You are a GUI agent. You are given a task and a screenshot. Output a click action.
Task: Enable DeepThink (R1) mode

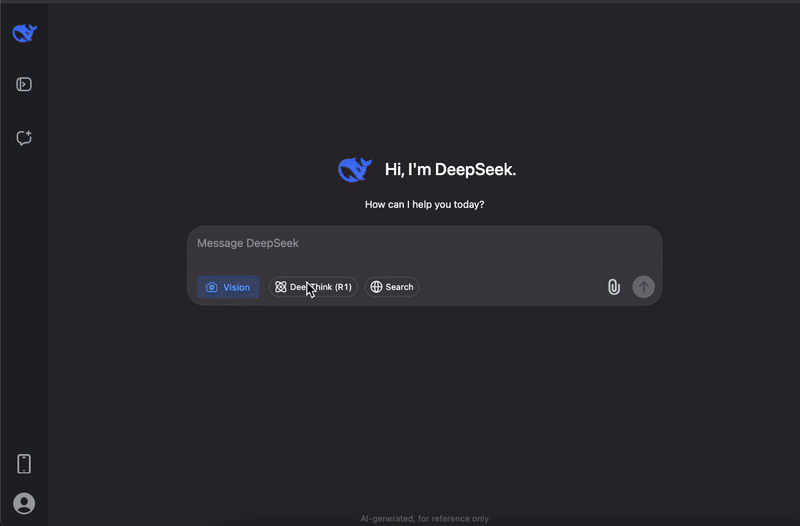coord(313,287)
